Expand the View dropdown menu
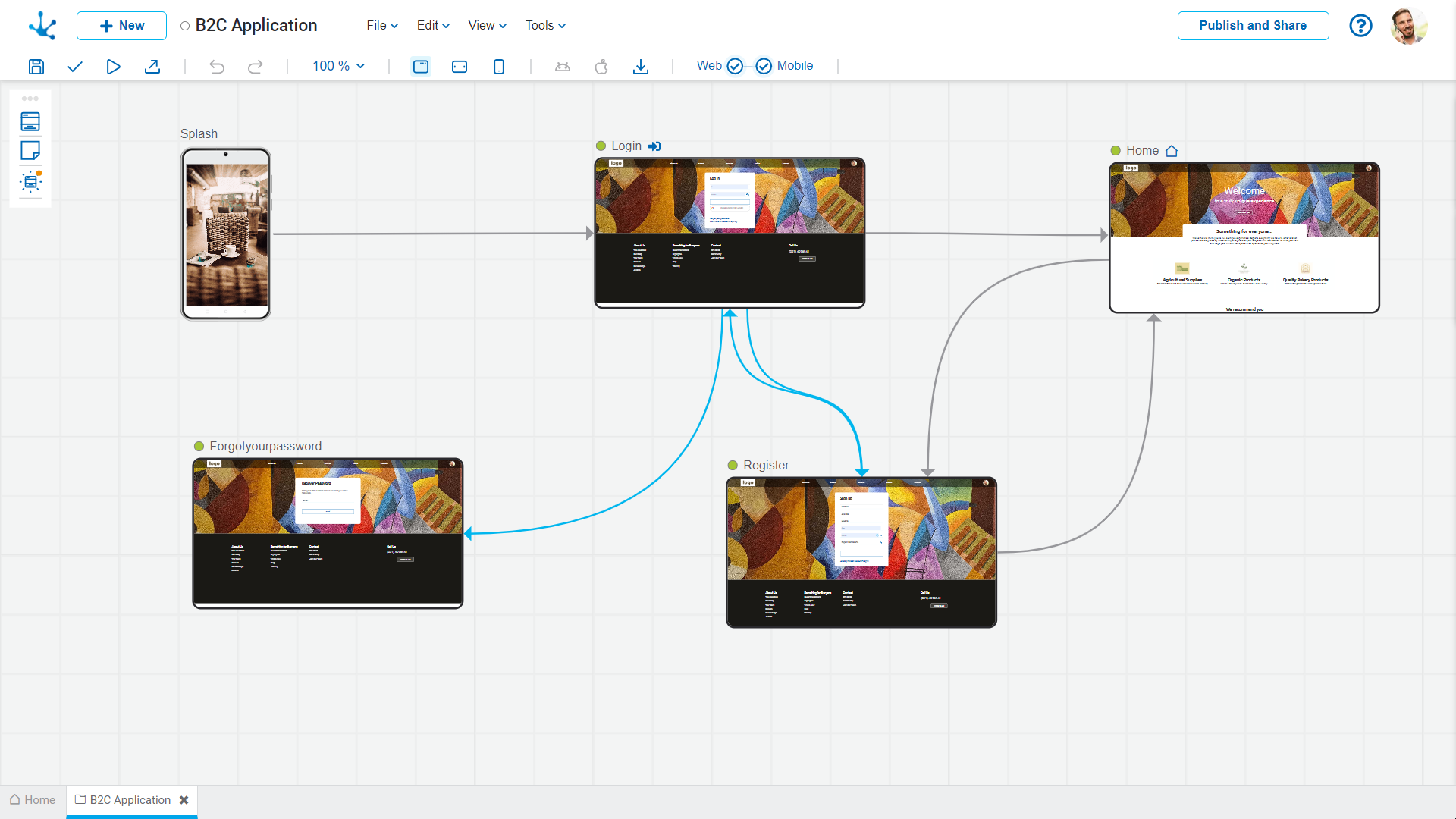 pyautogui.click(x=487, y=26)
